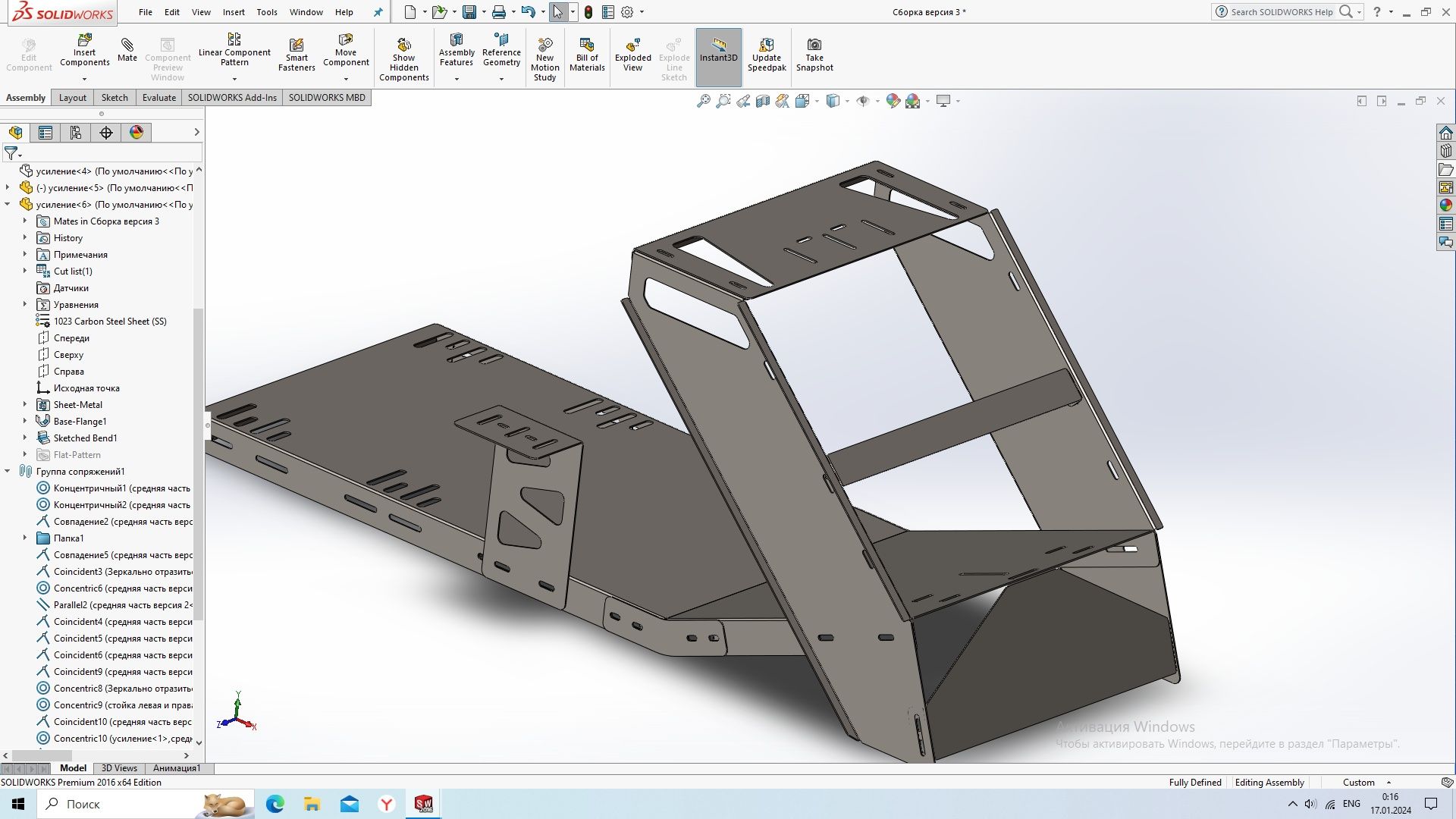Expand the усиление<6> component tree
The image size is (1456, 819).
tap(8, 204)
